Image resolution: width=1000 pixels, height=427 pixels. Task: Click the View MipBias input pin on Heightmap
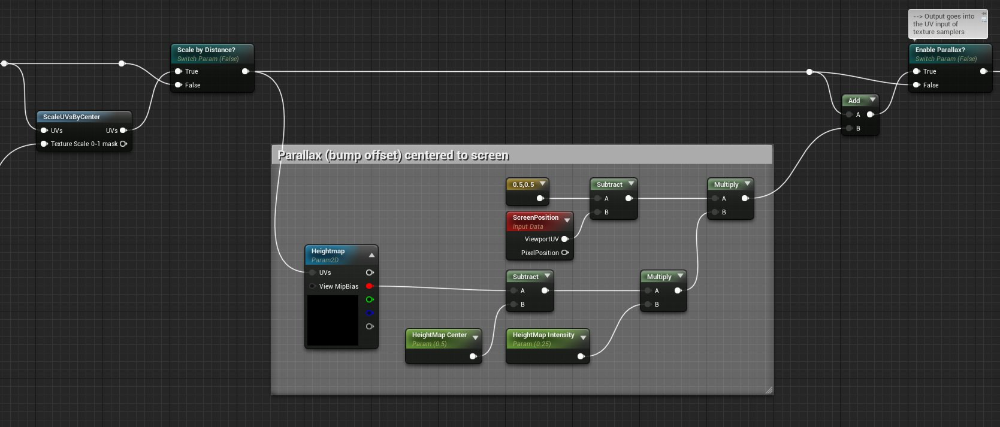coord(312,286)
